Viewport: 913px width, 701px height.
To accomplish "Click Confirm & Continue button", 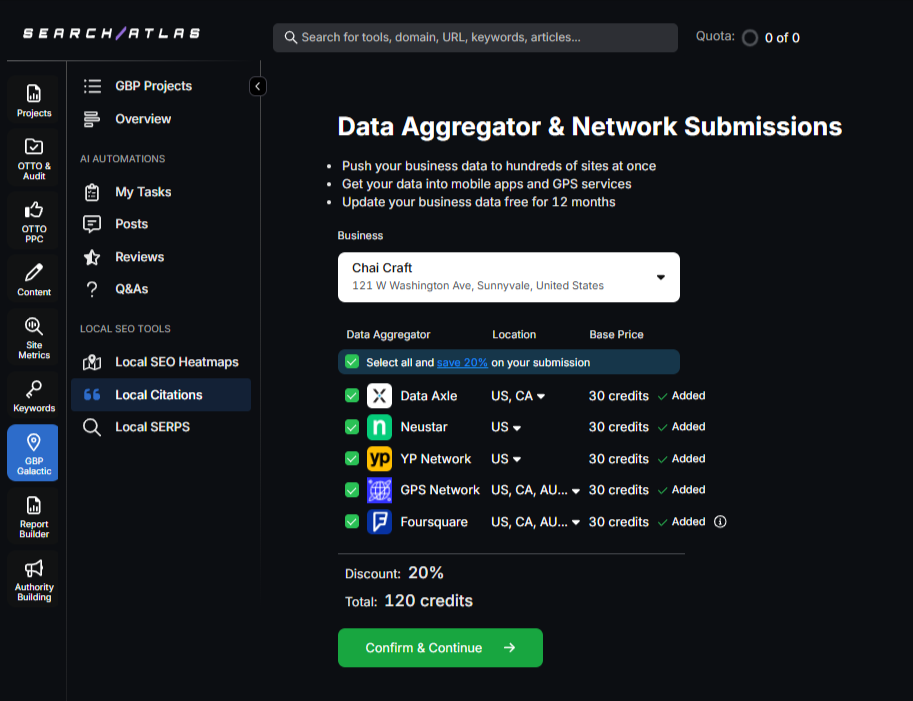I will click(x=440, y=647).
